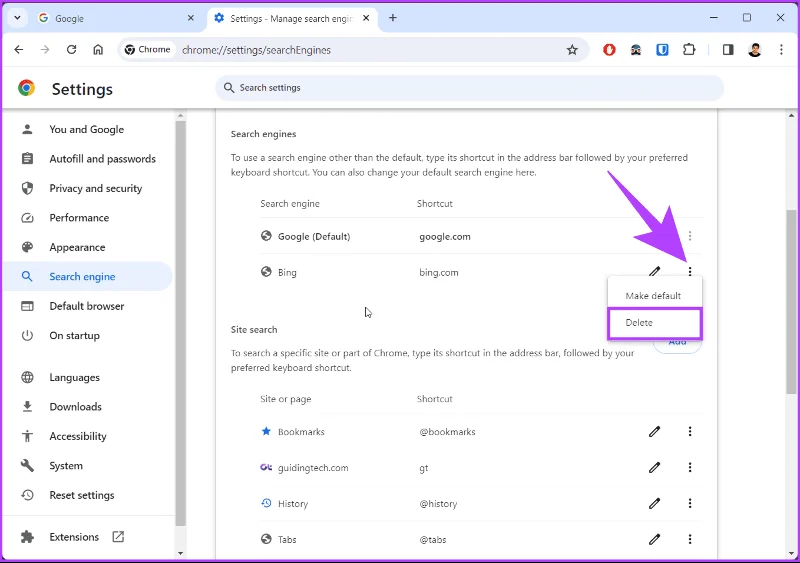The height and width of the screenshot is (563, 800).
Task: Select the Settings Manage search engines tab
Action: [291, 18]
